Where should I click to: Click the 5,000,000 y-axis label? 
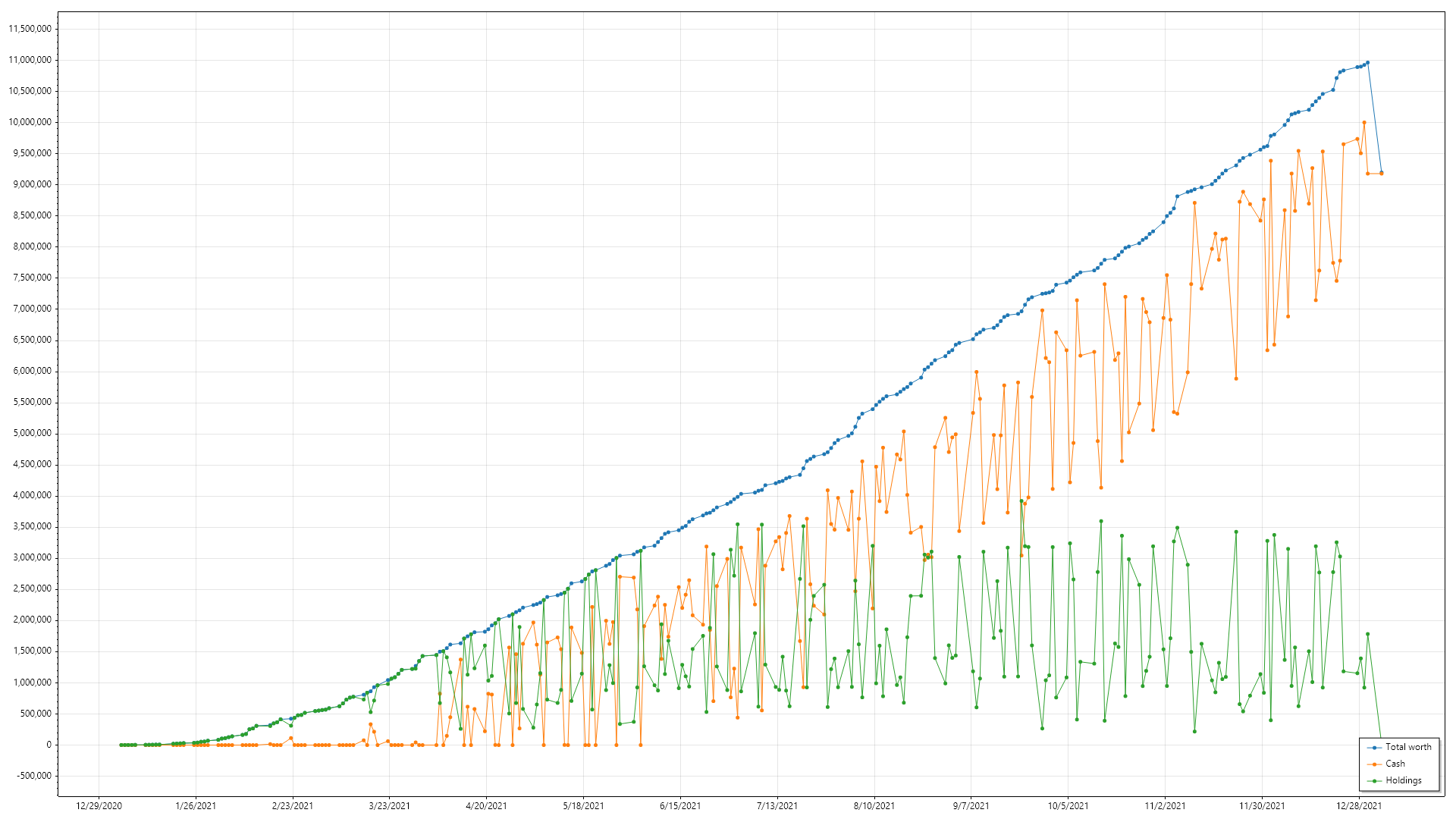coord(33,433)
